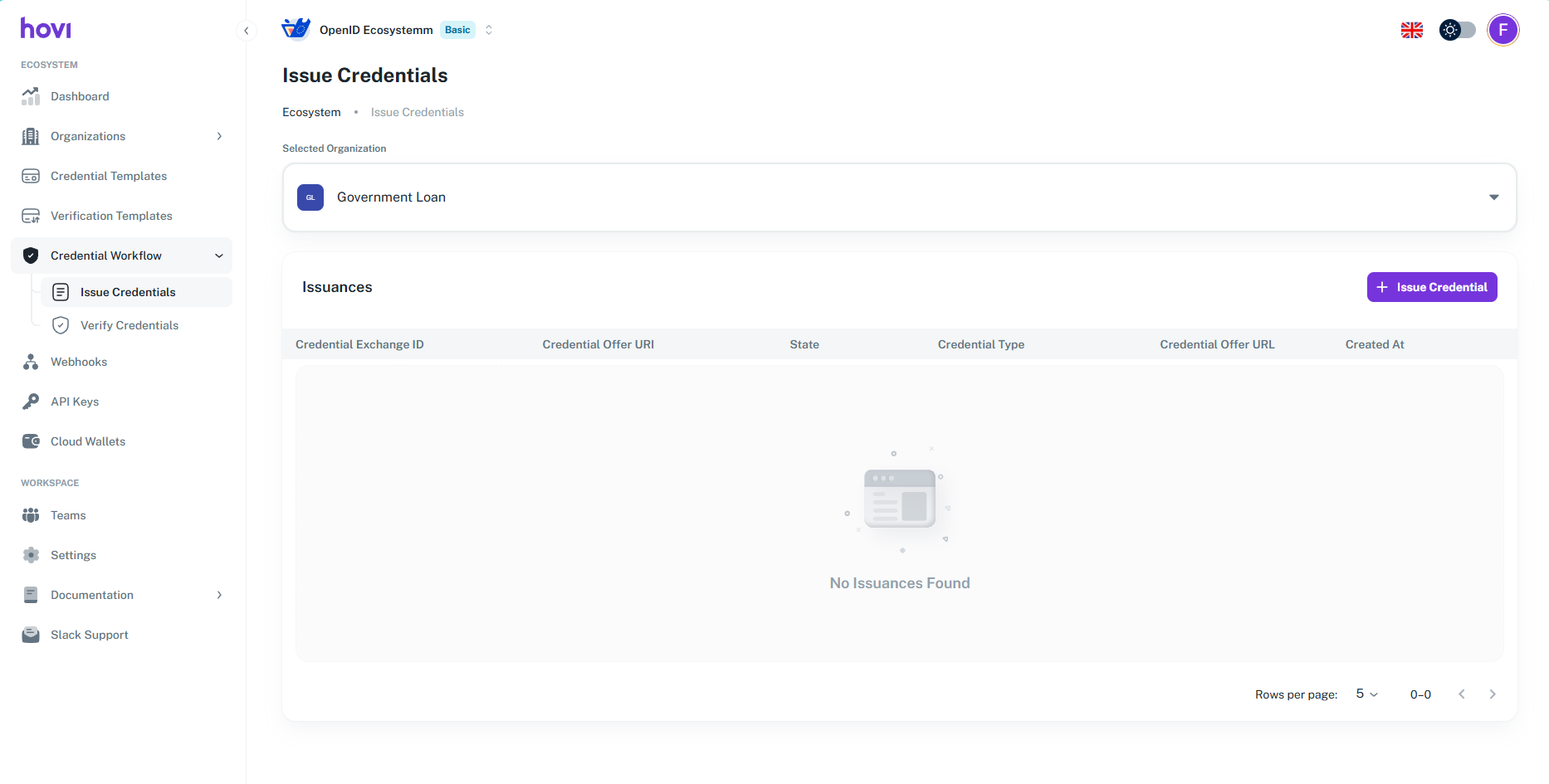Image resolution: width=1549 pixels, height=784 pixels.
Task: Click the hovi logo
Action: point(46,29)
